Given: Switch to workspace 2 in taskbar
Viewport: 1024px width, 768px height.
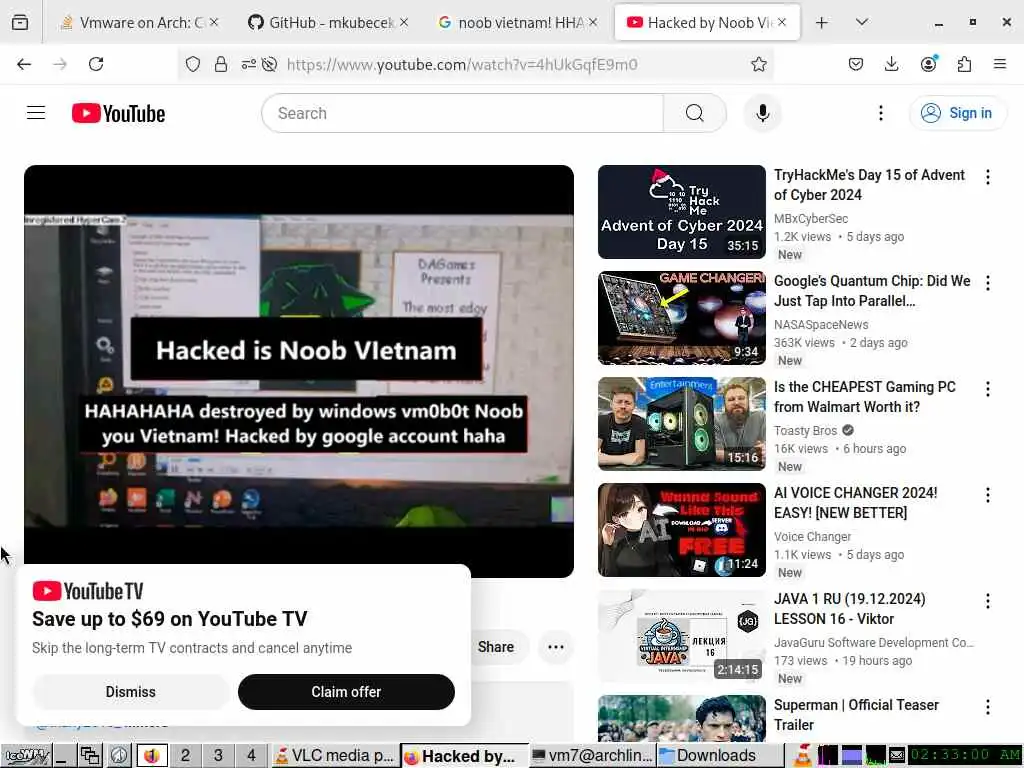Looking at the screenshot, I should 185,756.
